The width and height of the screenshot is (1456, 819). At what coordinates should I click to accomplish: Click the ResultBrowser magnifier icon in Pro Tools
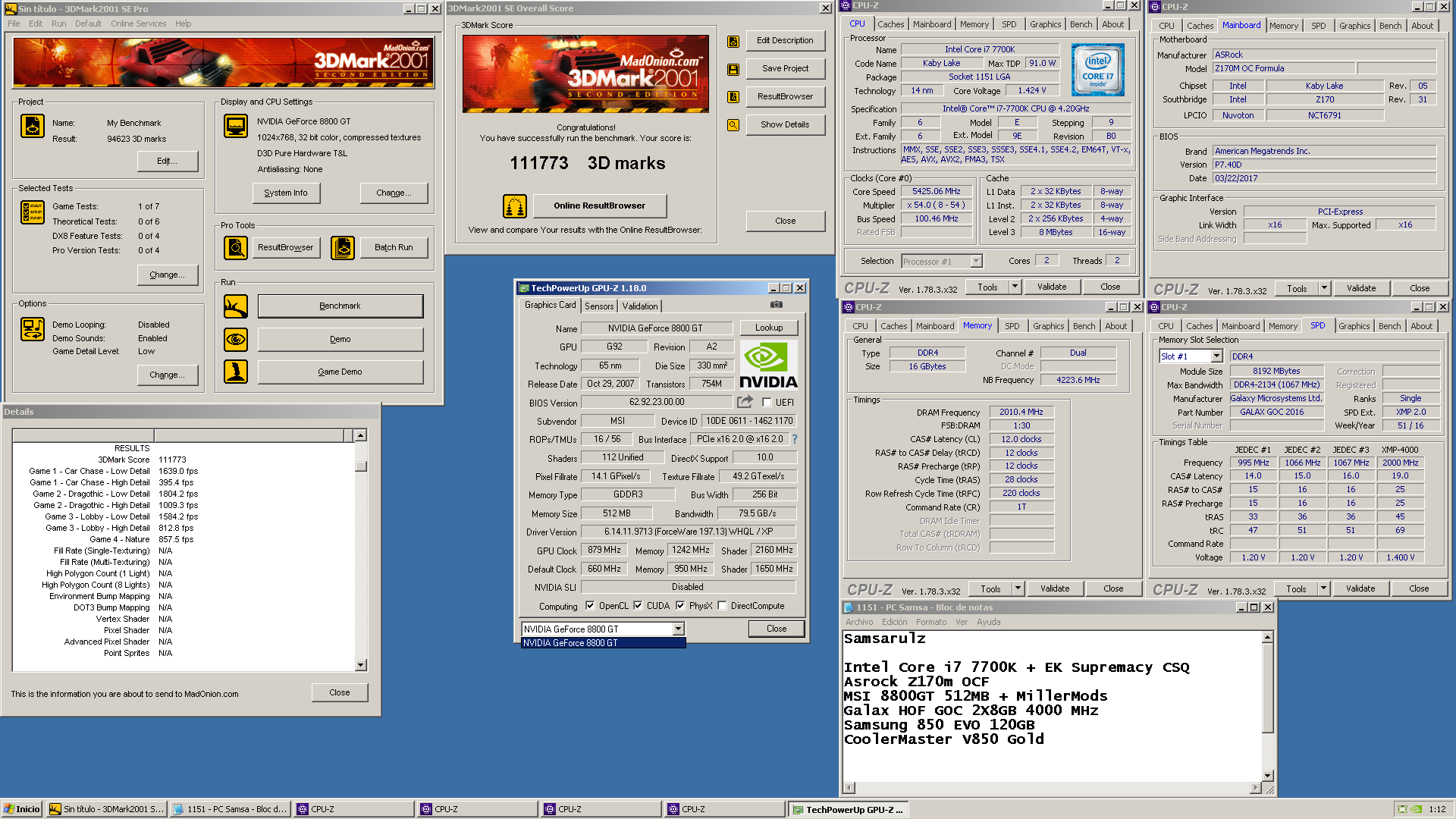tap(236, 247)
